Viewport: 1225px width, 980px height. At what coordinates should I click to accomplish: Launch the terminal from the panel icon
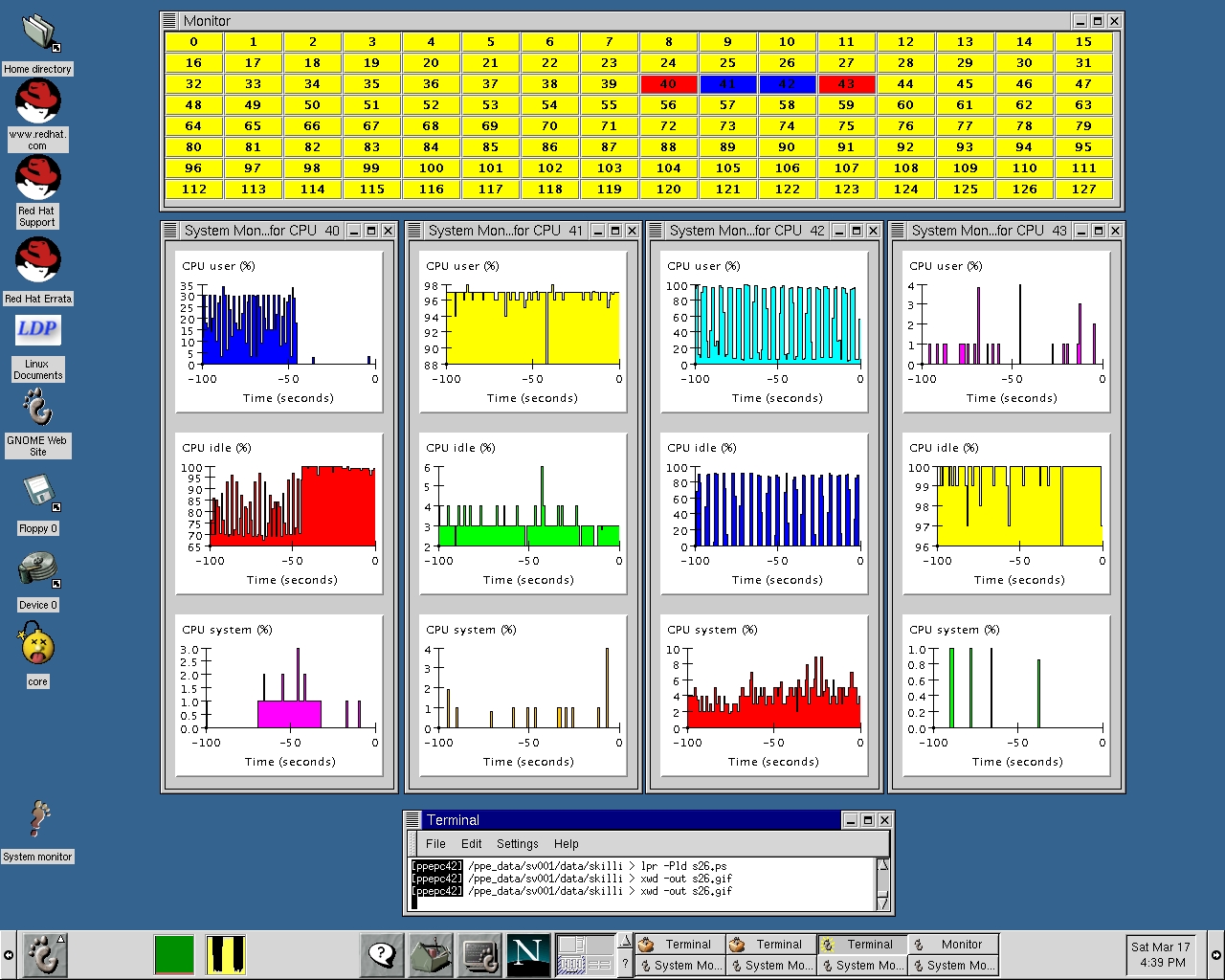(x=479, y=954)
